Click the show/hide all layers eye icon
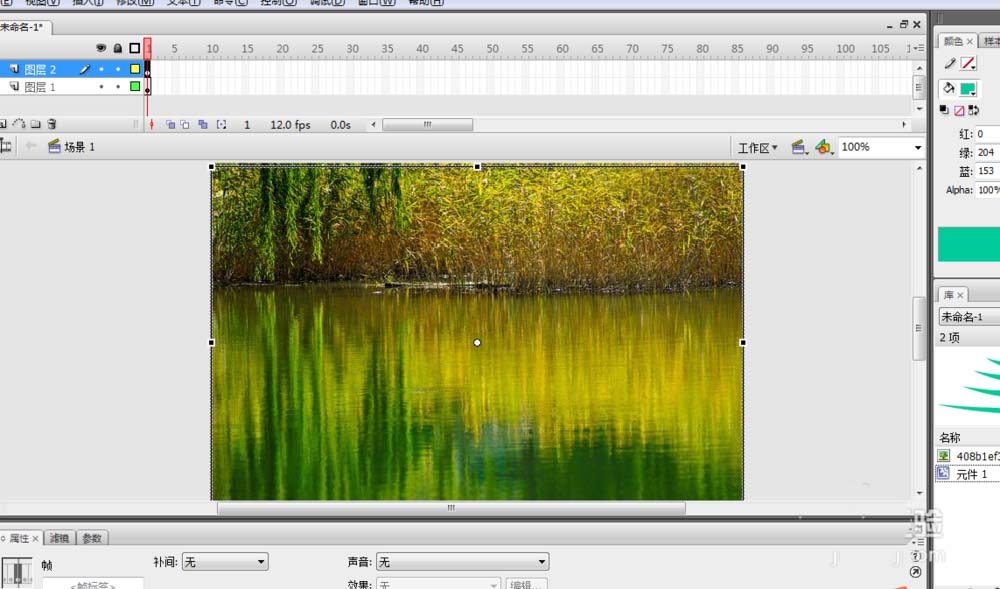Image resolution: width=1000 pixels, height=589 pixels. [101, 48]
